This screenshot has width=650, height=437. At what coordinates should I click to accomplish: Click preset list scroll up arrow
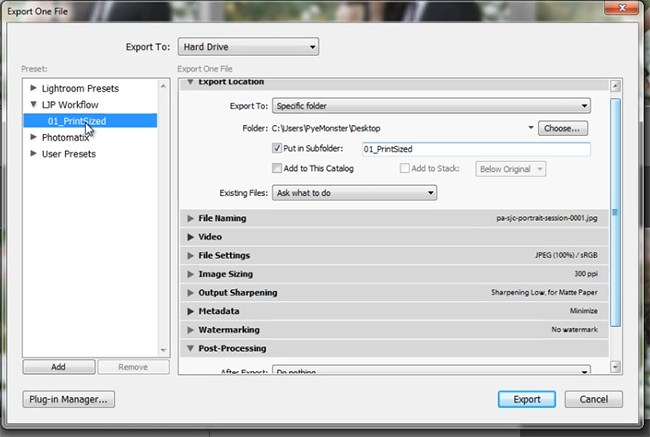point(163,86)
